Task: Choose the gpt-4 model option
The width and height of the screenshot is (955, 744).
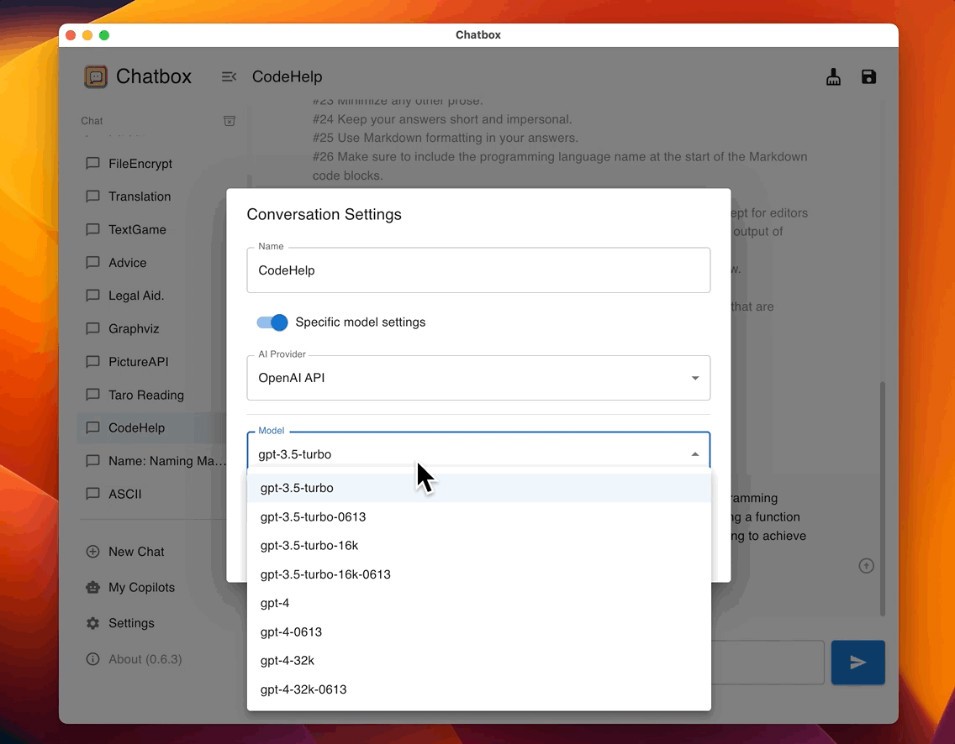Action: [x=479, y=603]
